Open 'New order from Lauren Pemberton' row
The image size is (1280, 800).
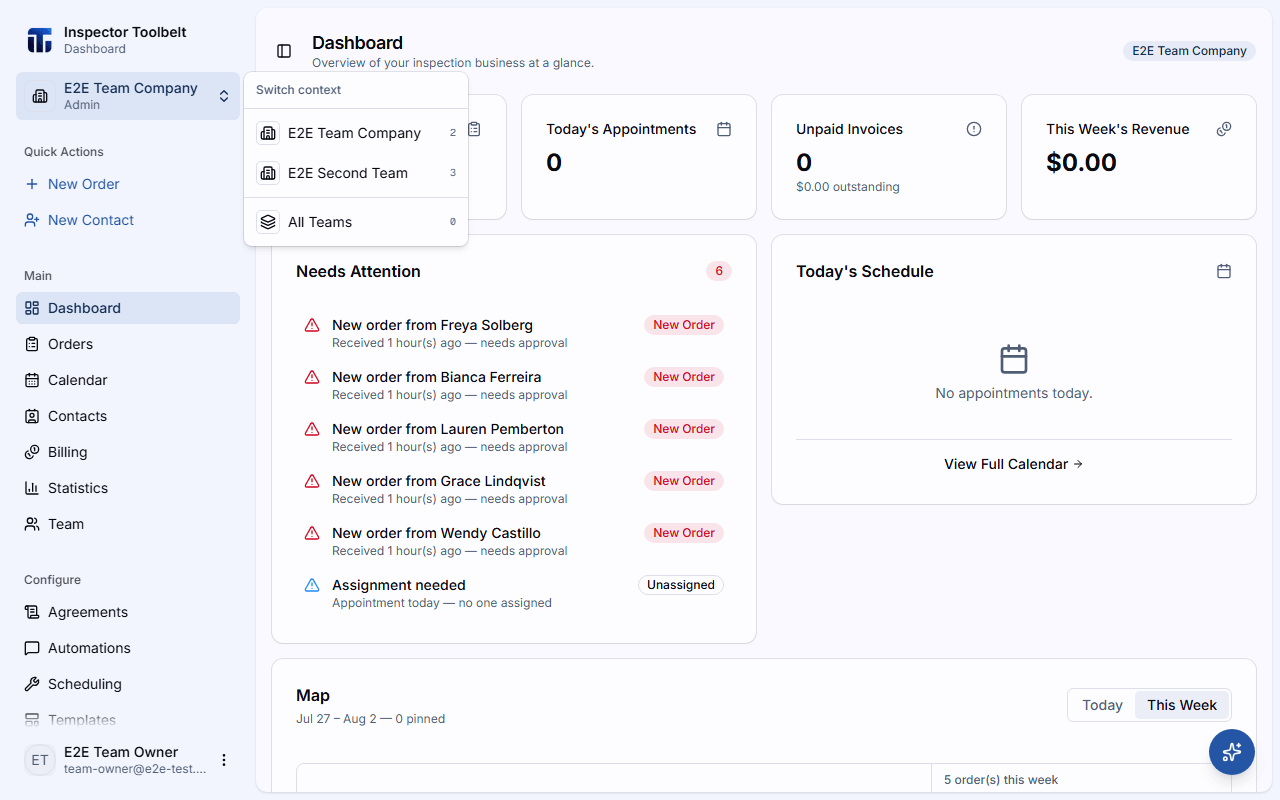[x=514, y=438]
